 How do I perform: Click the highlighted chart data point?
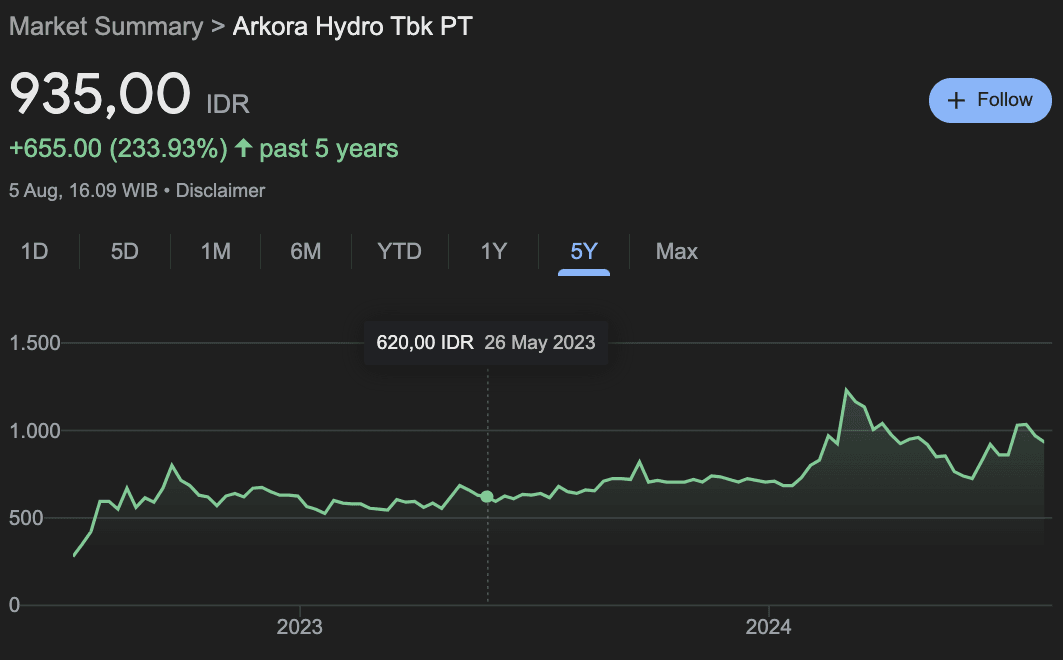[x=487, y=496]
